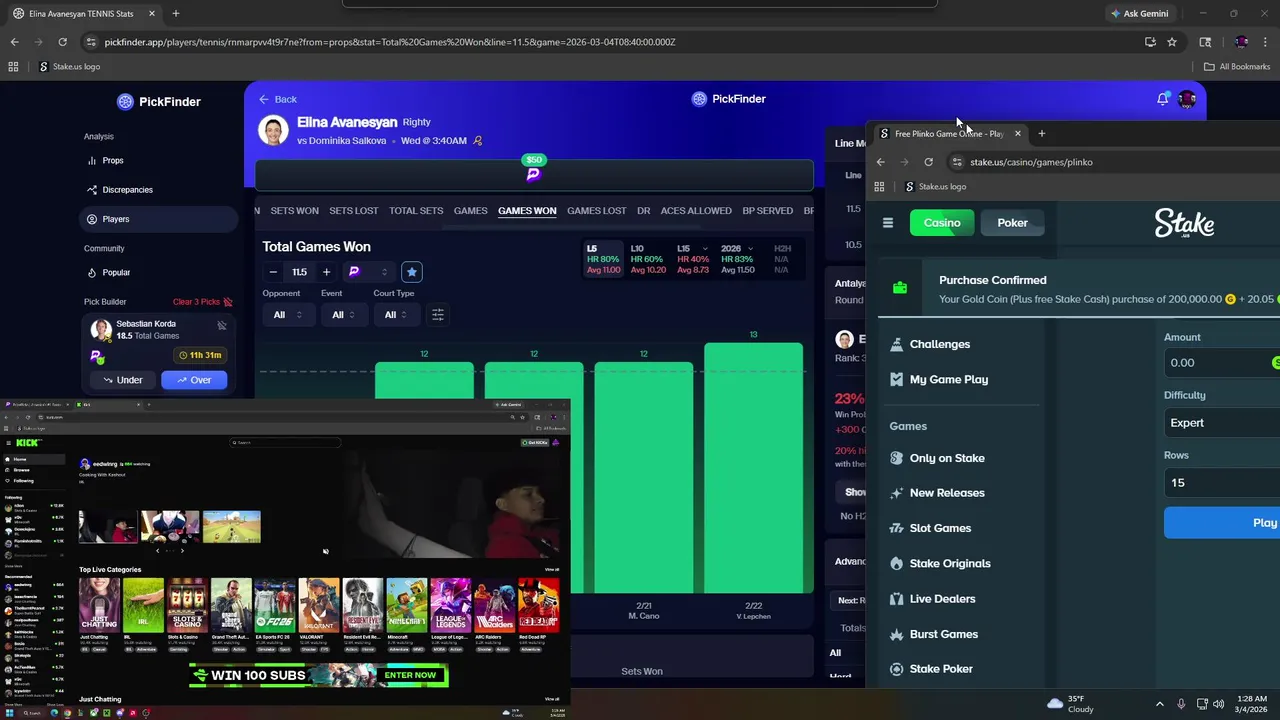1280x720 pixels.
Task: Switch to SETS LOST stat tab
Action: click(354, 211)
